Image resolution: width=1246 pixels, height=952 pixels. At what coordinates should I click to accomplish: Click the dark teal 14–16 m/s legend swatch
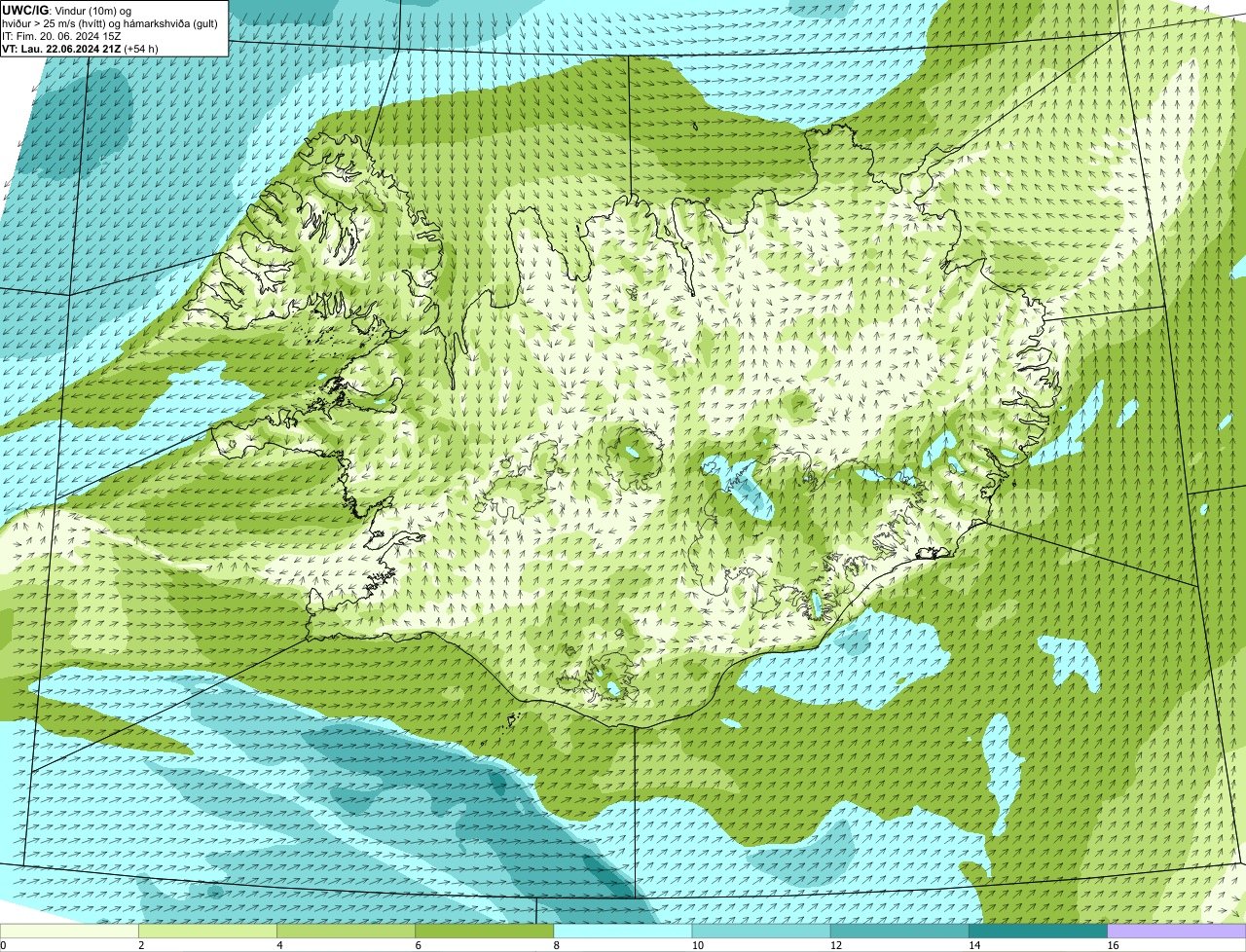coord(1038,931)
